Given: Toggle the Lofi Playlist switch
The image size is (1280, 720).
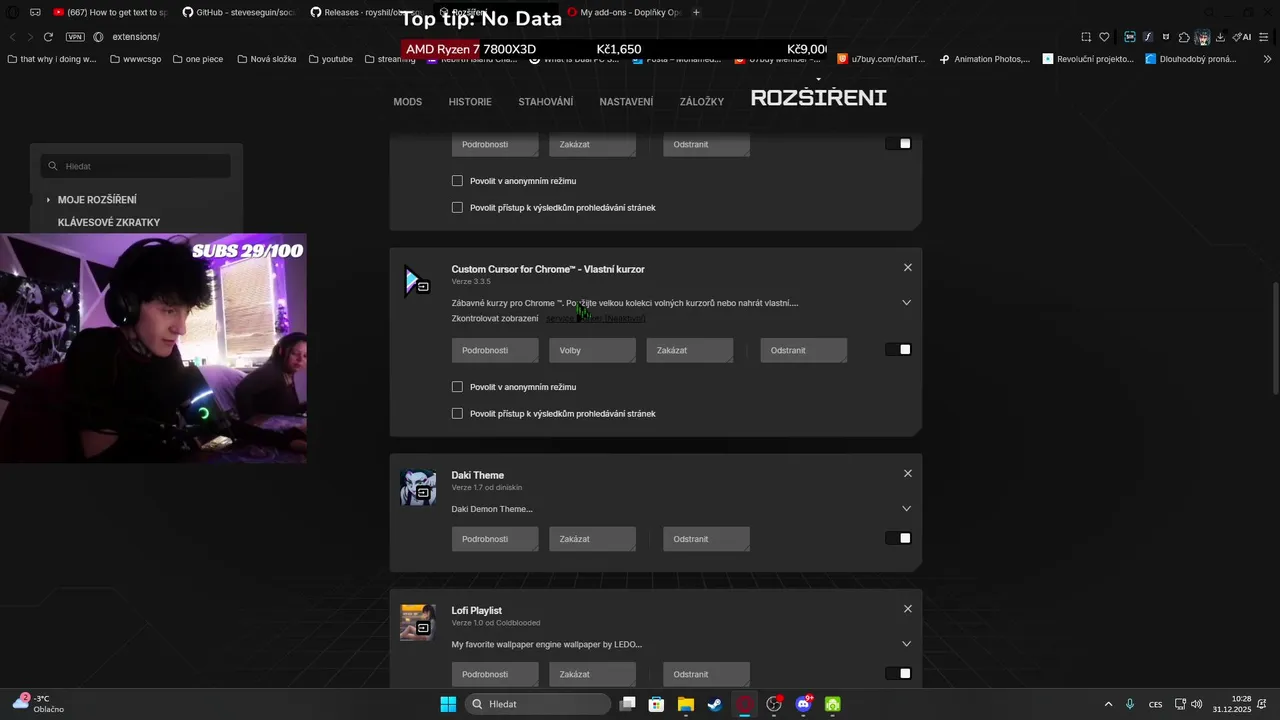Looking at the screenshot, I should pos(898,674).
